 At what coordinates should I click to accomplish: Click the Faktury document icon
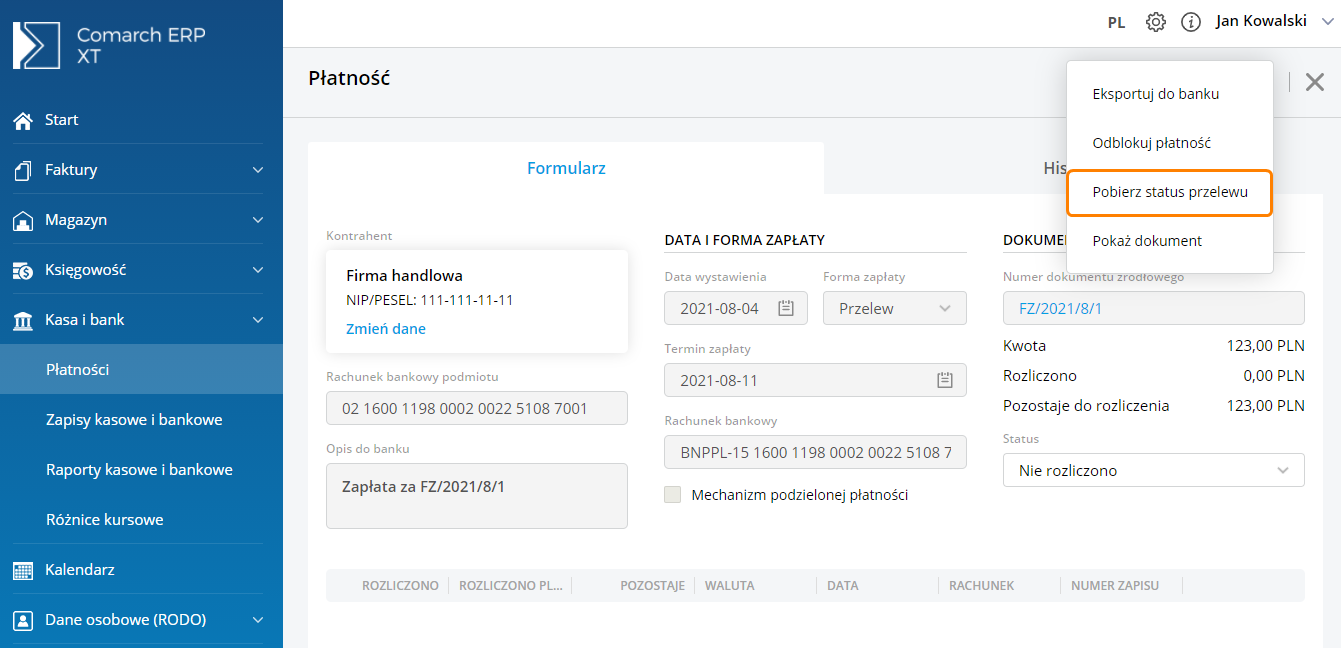coord(23,170)
